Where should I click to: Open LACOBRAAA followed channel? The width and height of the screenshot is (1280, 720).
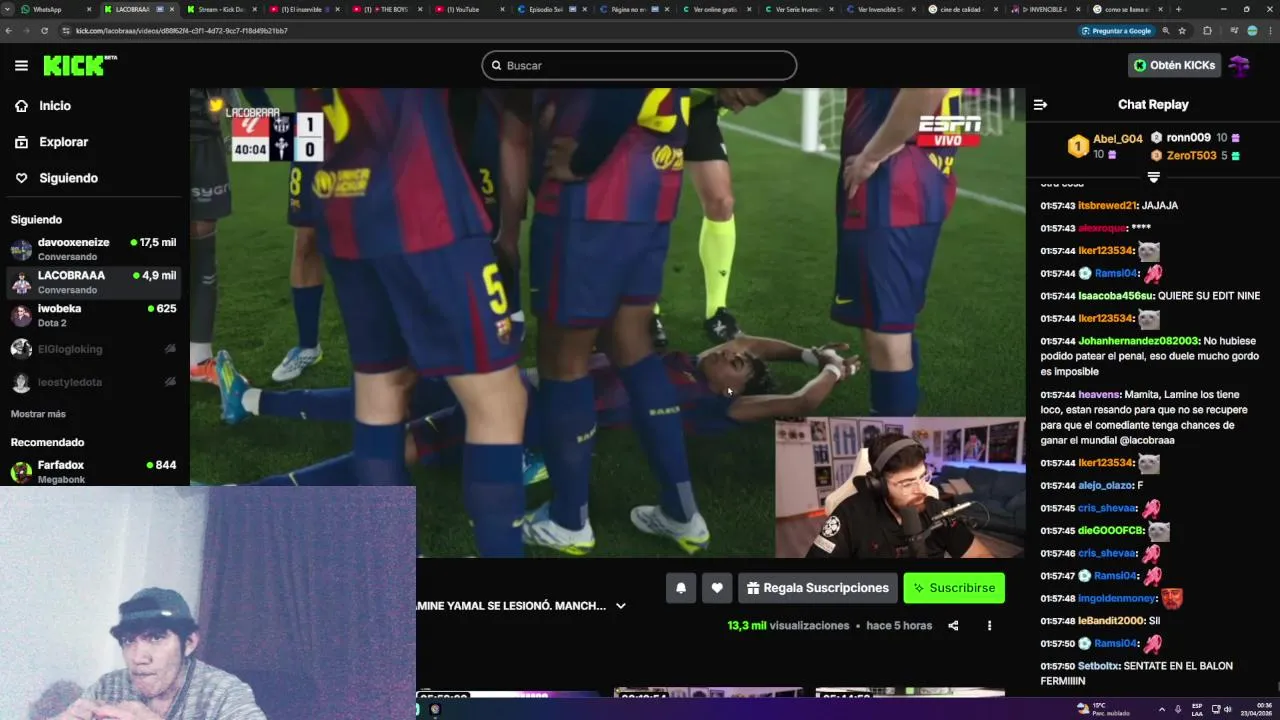[x=94, y=282]
